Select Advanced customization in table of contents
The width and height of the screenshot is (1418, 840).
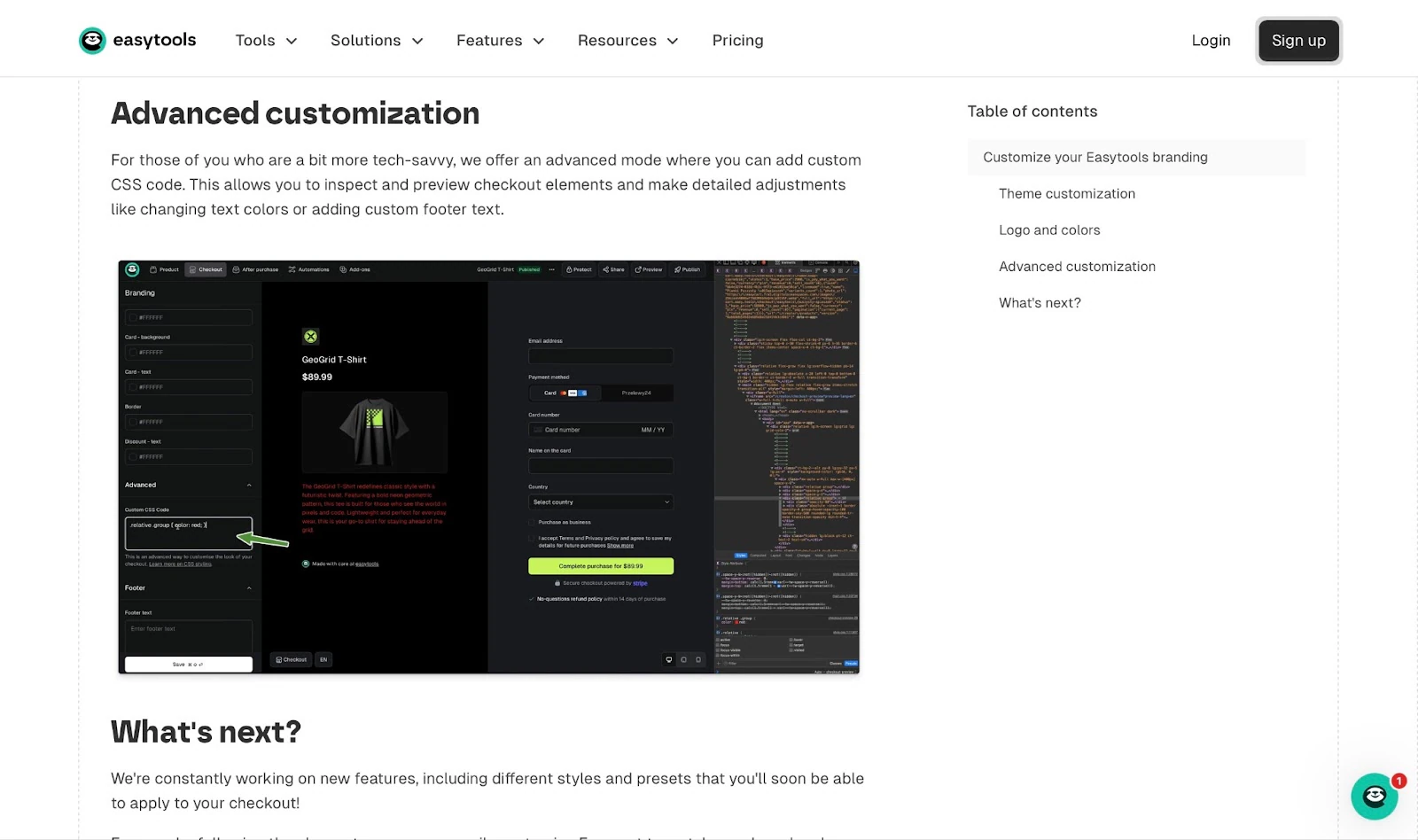1077,266
